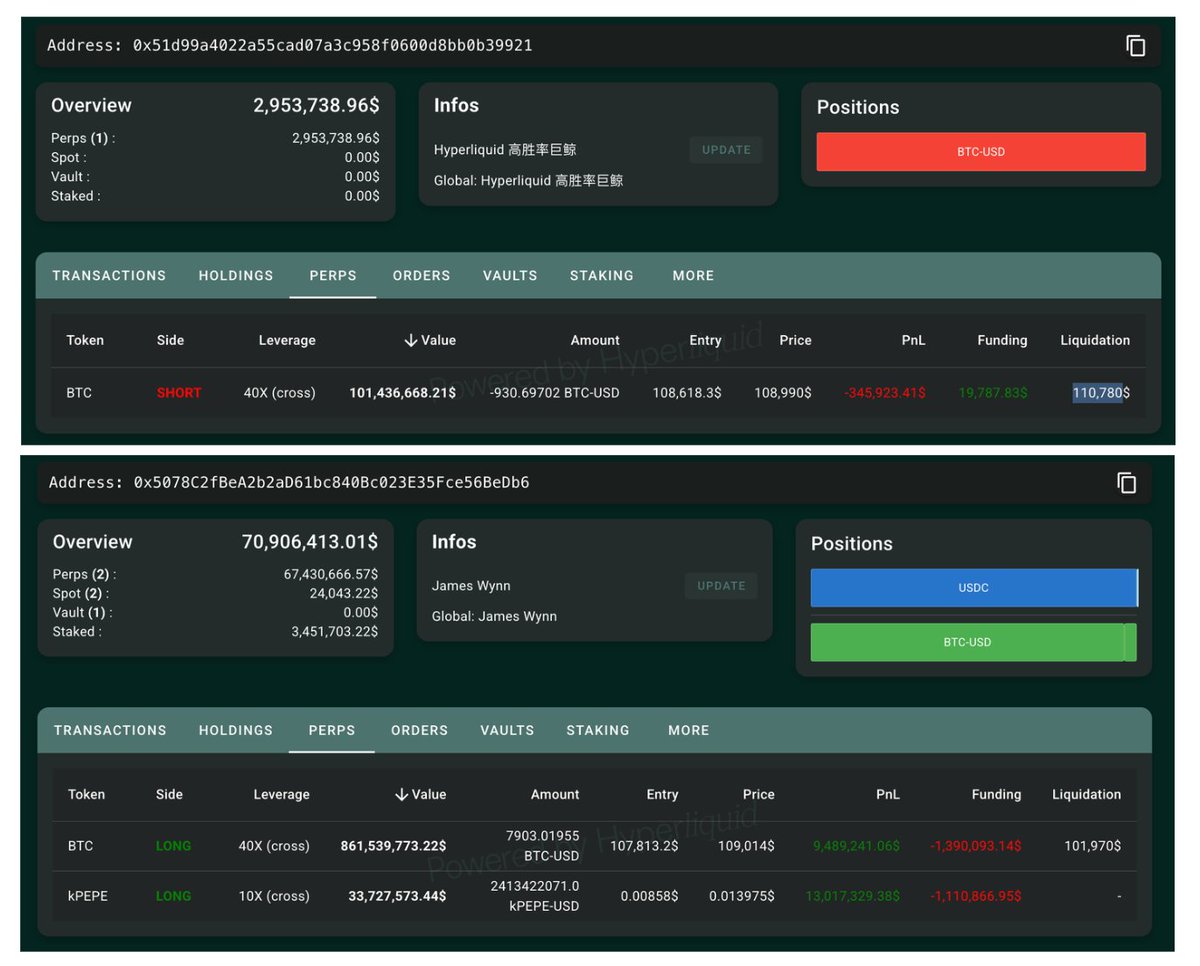Click -345,923.41$ PnL value
Screen dimensions: 1200x966
[885, 393]
